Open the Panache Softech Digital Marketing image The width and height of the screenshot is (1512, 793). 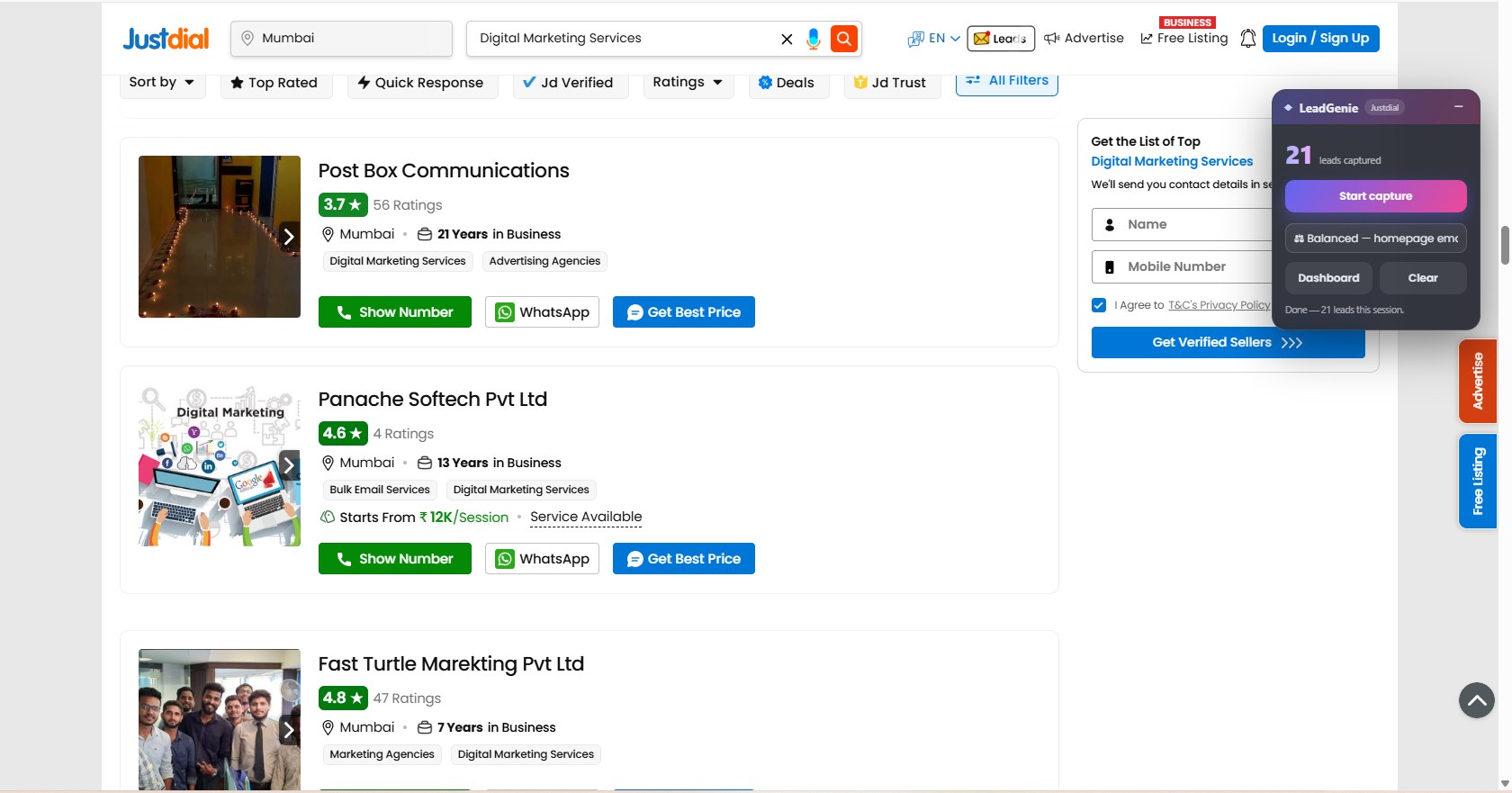220,465
